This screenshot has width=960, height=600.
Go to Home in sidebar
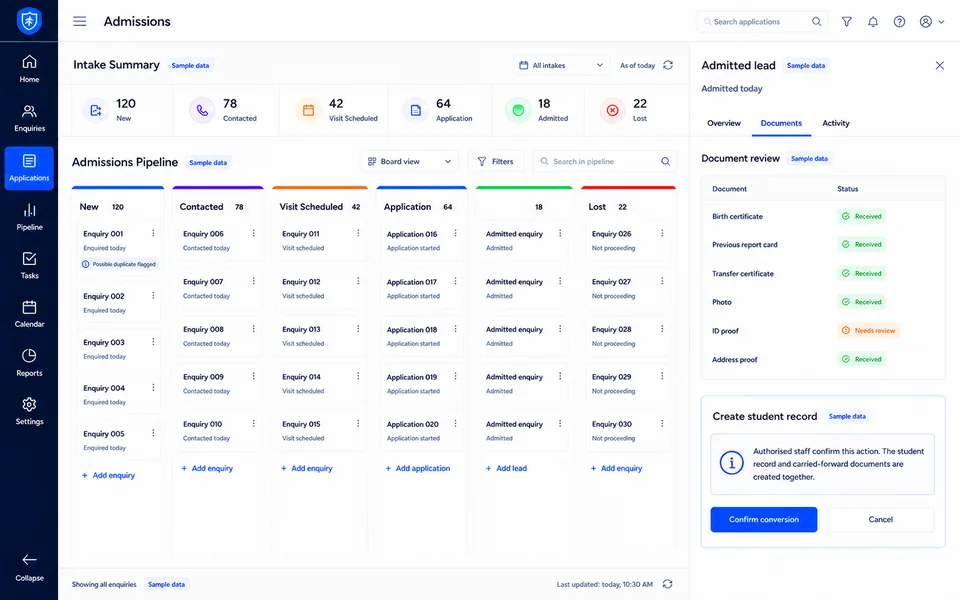click(x=29, y=69)
